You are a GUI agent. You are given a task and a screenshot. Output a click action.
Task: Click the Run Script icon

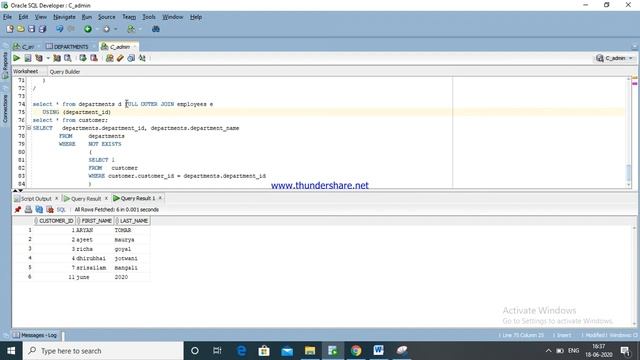[27, 58]
